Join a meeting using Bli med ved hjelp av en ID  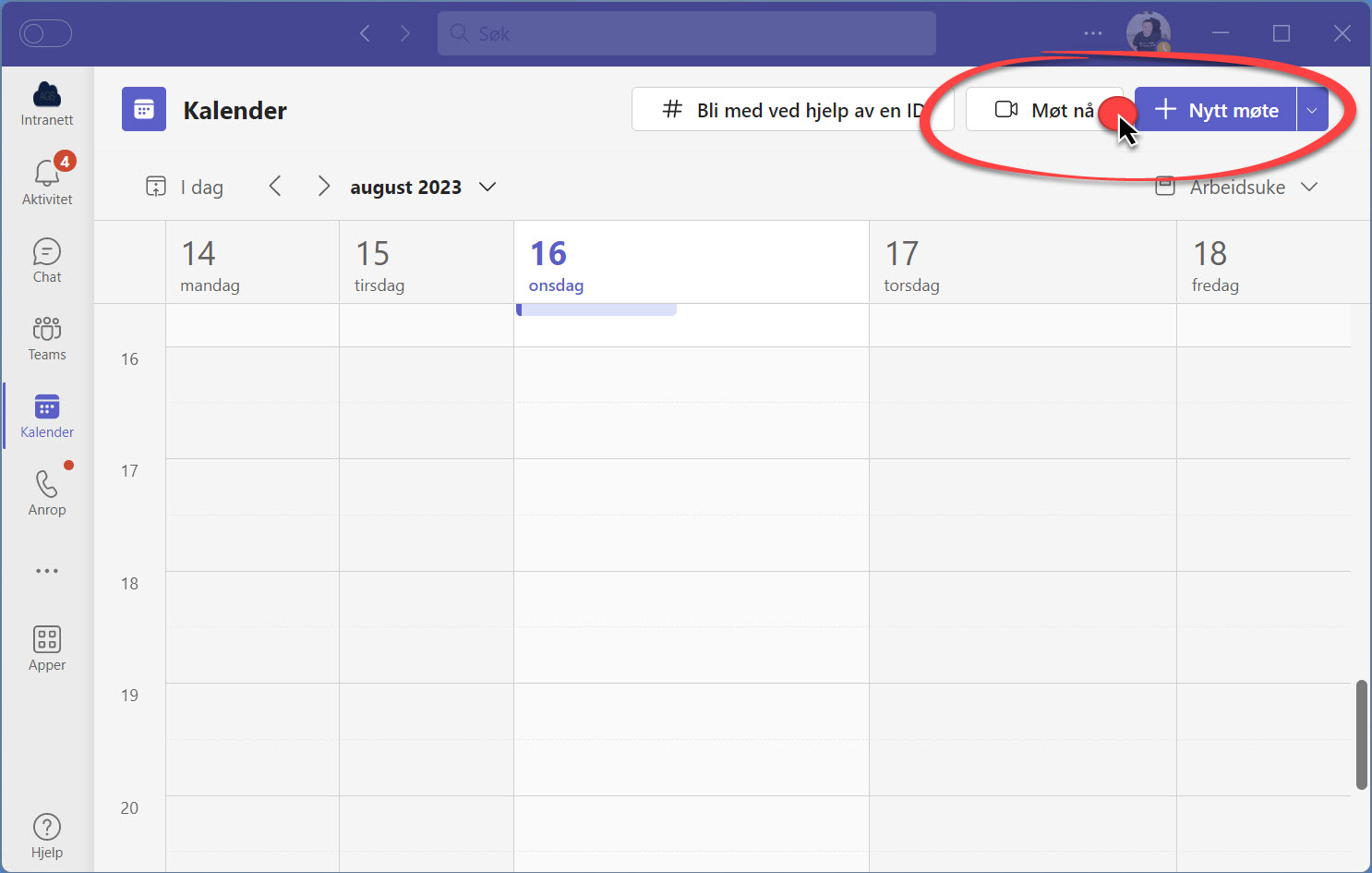[792, 109]
